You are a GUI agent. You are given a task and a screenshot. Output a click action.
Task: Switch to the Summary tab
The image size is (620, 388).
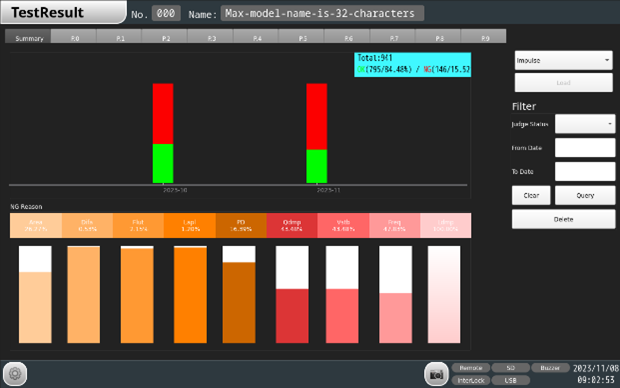(28, 36)
